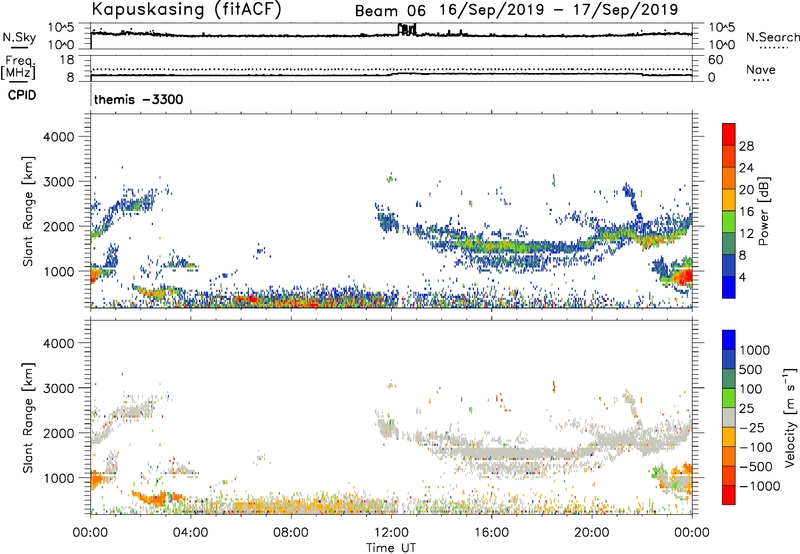This screenshot has width=800, height=554.
Task: Click Slant Range [km] label of power panel
Action: (28, 211)
